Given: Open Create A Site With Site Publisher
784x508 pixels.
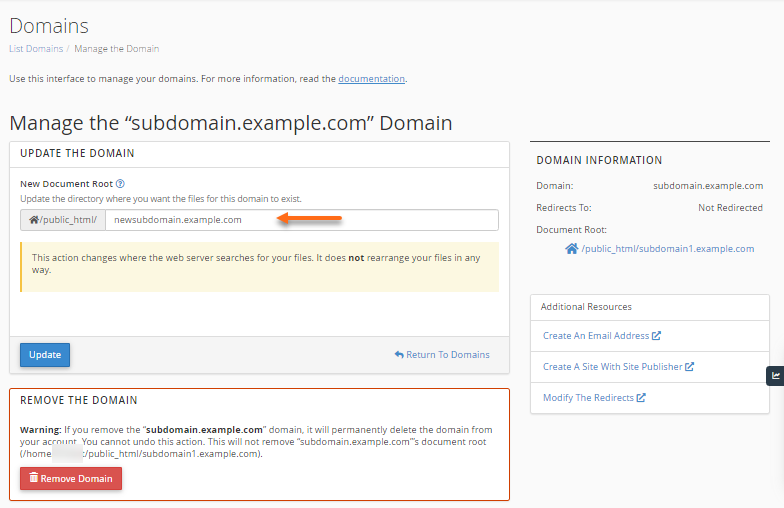Looking at the screenshot, I should 612,367.
